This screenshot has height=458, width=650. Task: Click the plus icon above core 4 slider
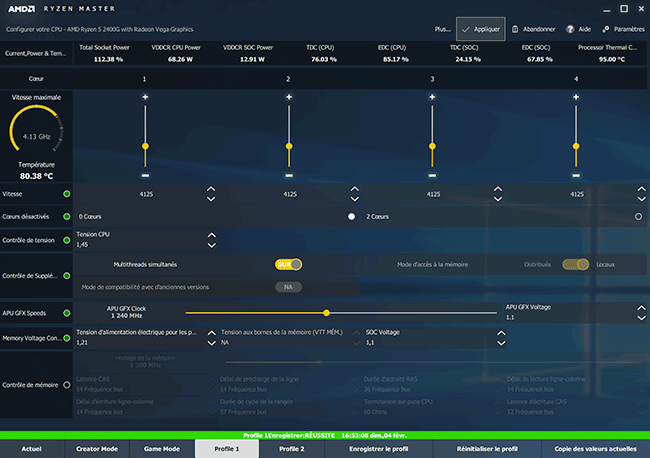(x=577, y=97)
